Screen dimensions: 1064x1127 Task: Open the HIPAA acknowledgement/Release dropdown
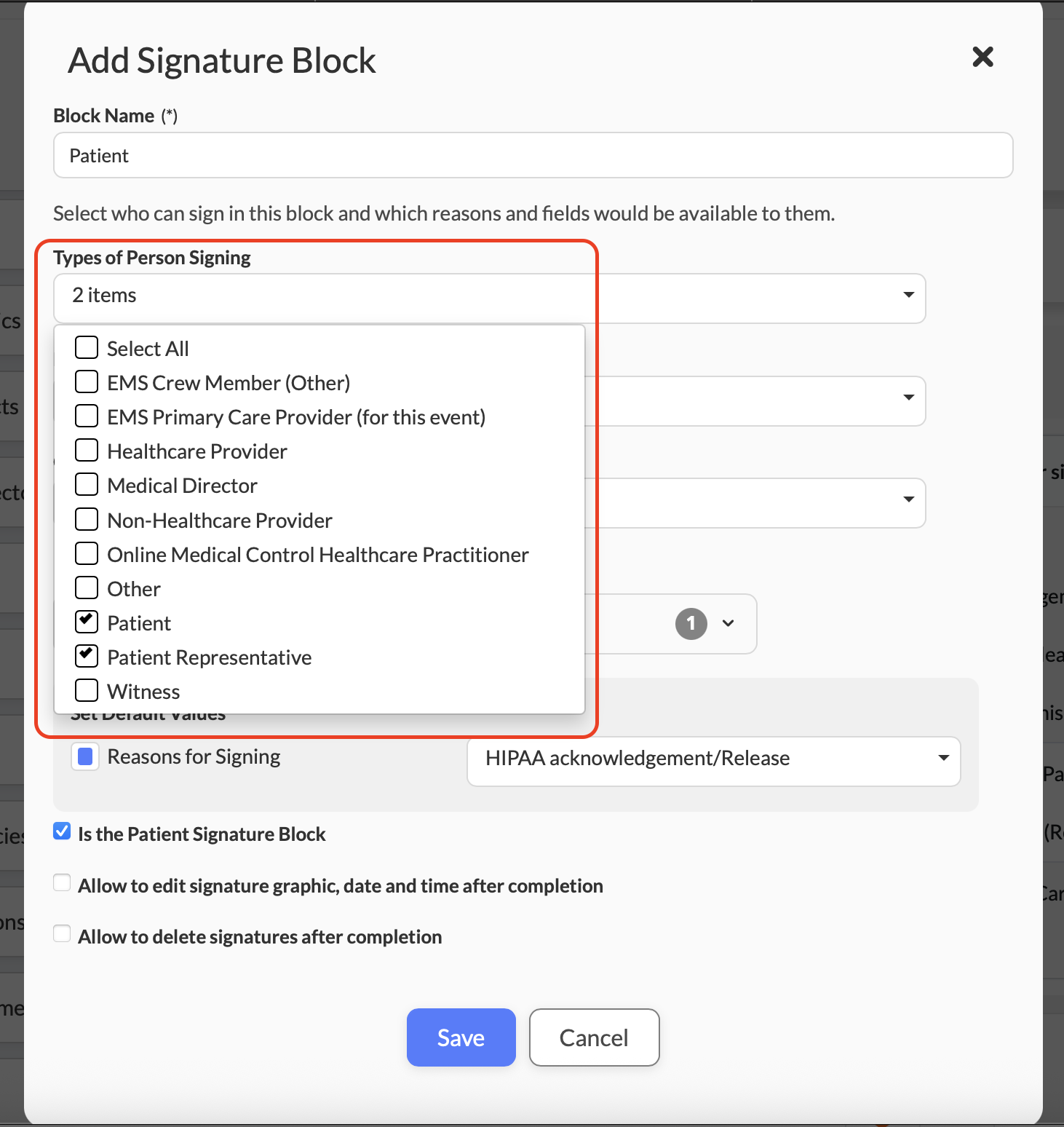pos(713,759)
